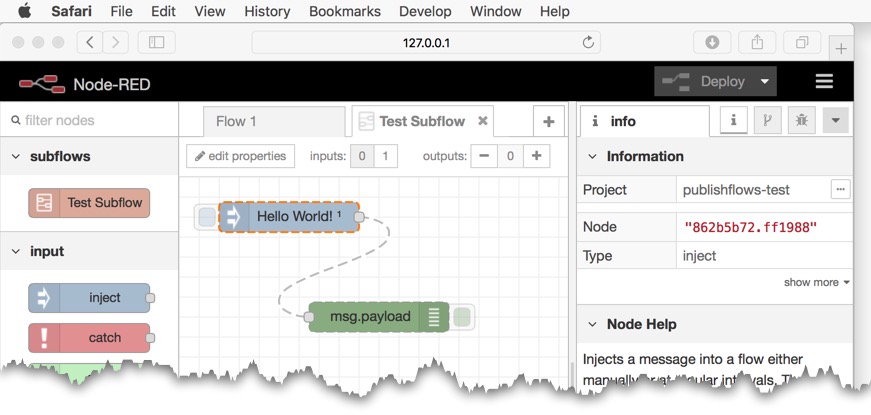Collapse the Information section
871x415 pixels.
coord(714,156)
